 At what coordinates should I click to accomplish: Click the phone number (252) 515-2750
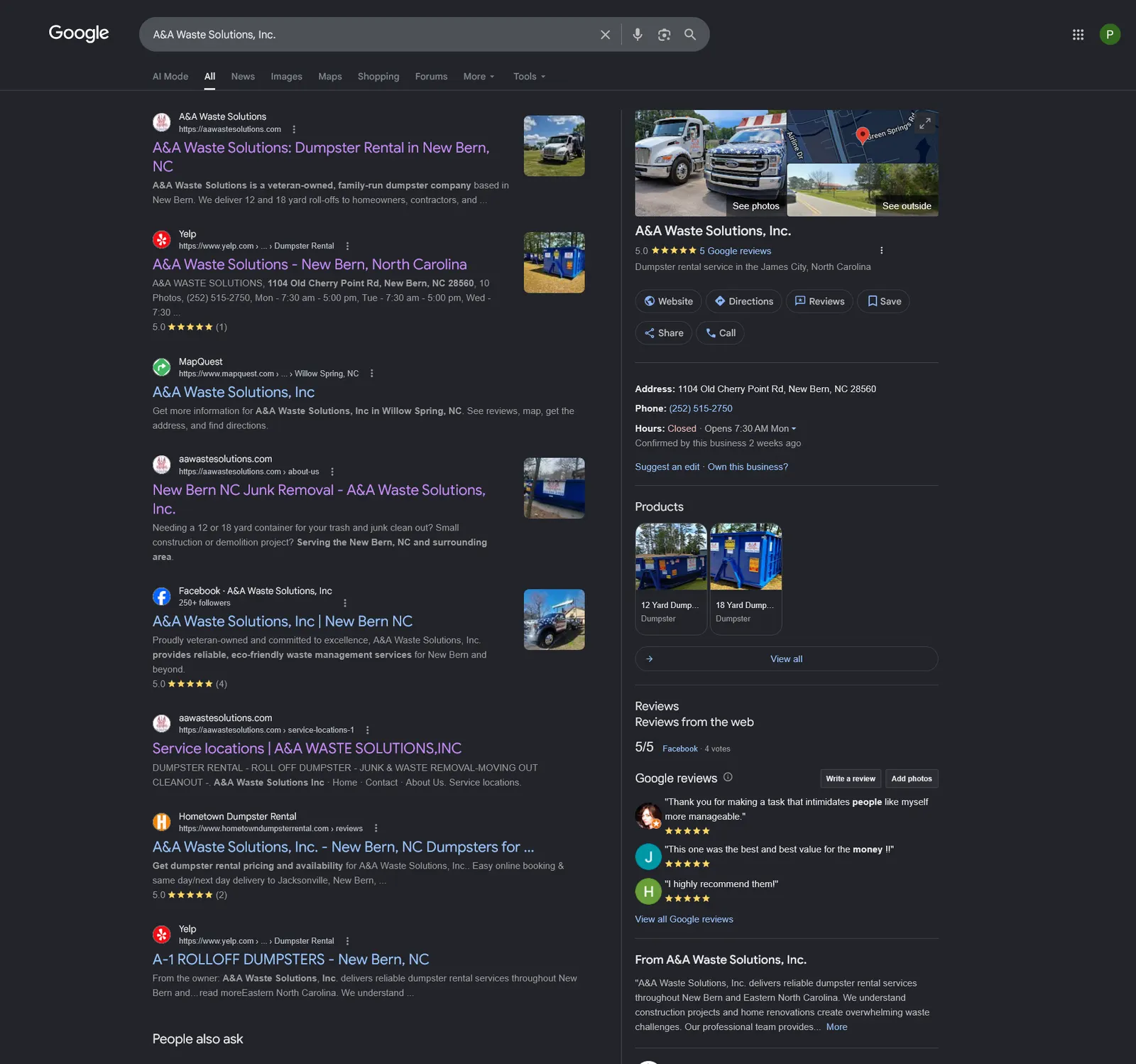(701, 408)
